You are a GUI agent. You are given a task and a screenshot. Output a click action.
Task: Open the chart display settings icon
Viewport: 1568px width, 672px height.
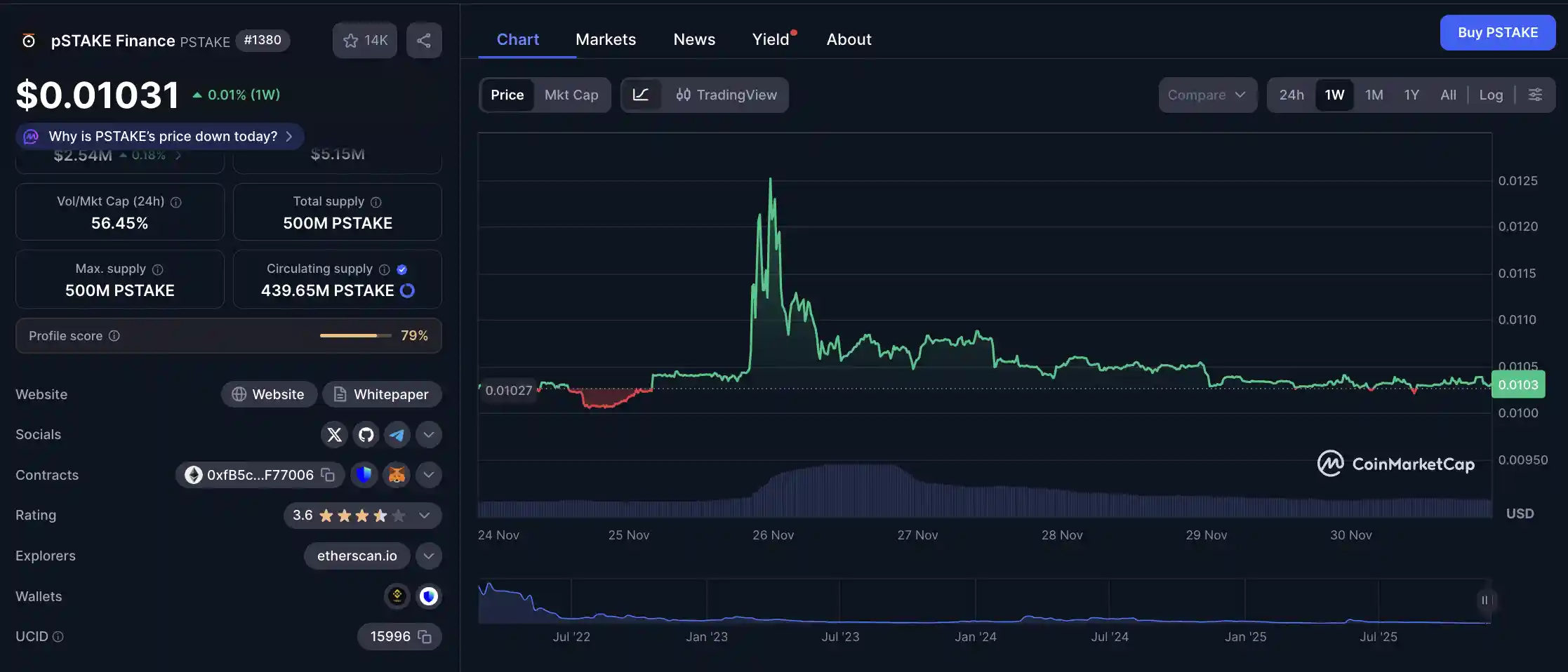[1535, 95]
